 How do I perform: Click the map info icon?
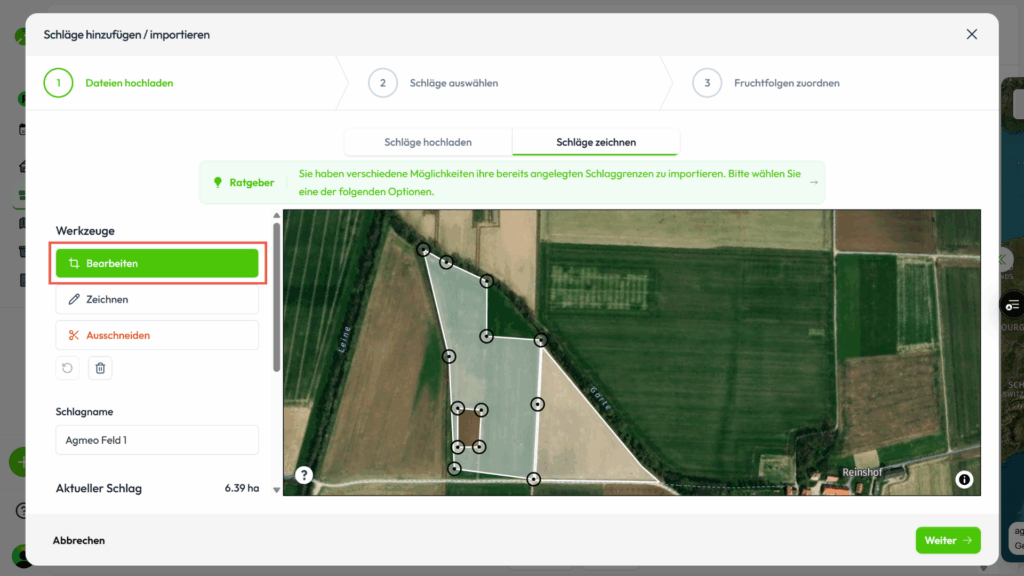[964, 479]
